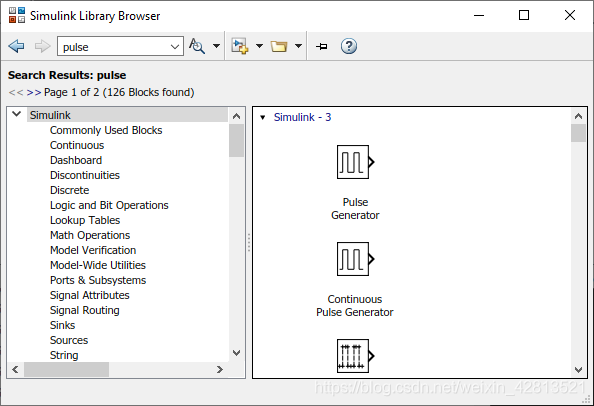
Task: Select Commonly Used Blocks library
Action: pyautogui.click(x=106, y=130)
